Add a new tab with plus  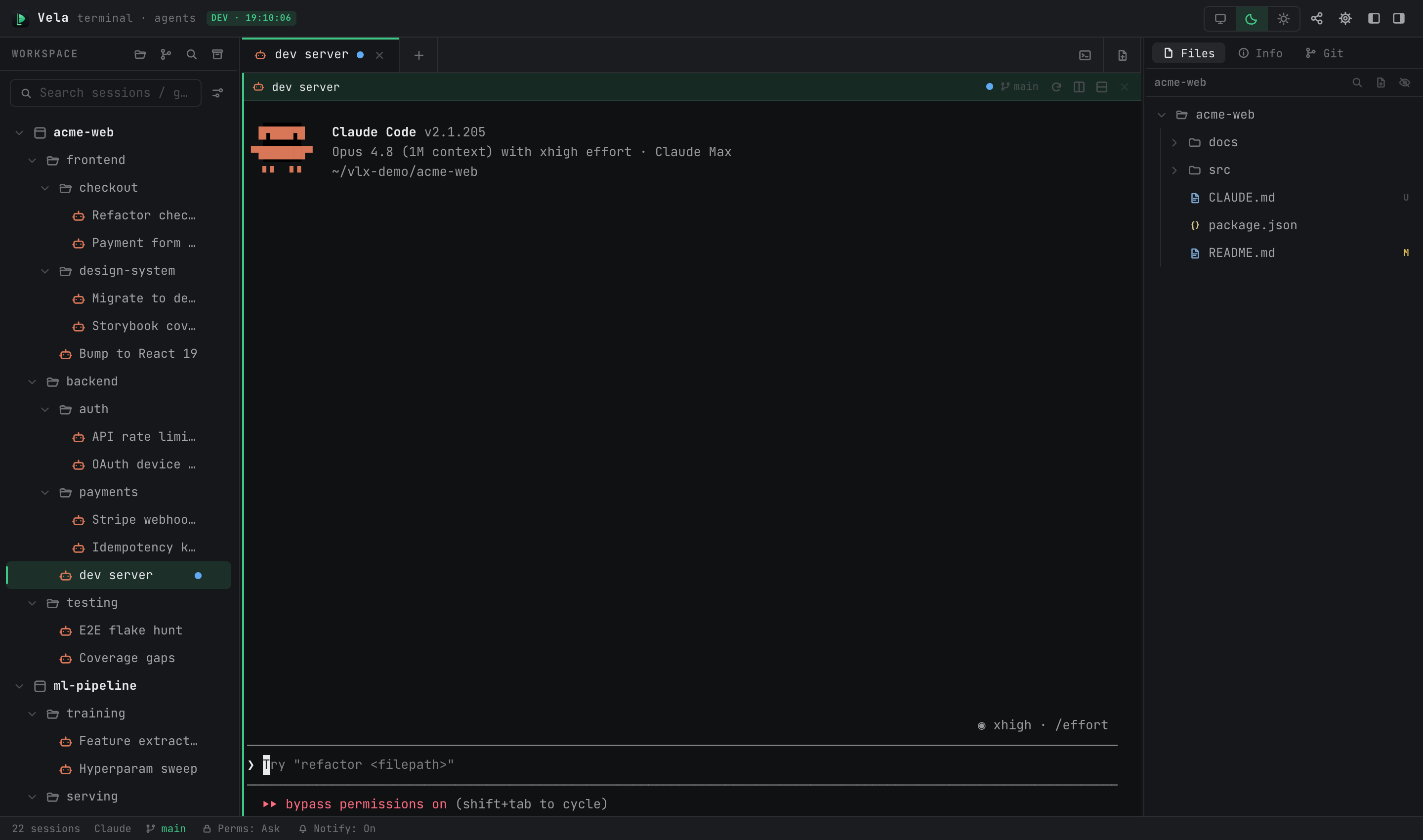(419, 55)
